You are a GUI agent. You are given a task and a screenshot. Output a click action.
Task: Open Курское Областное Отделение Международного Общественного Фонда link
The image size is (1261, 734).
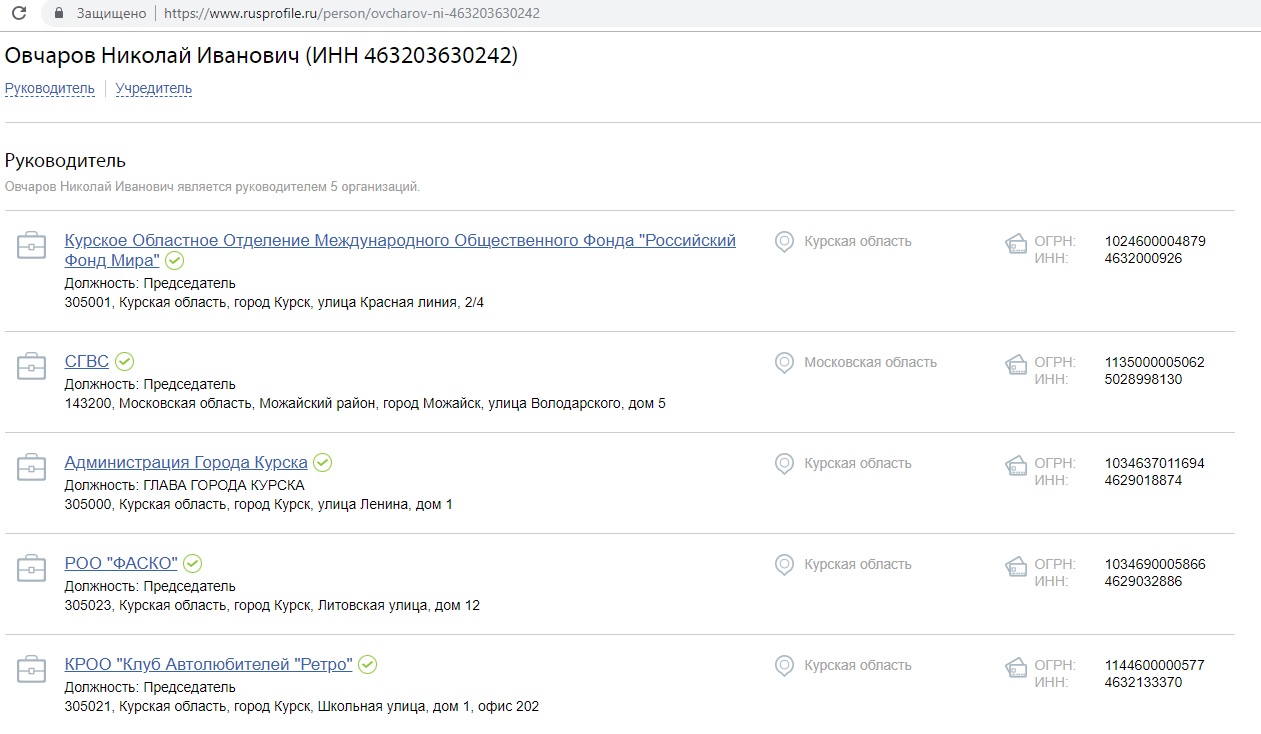(x=399, y=241)
